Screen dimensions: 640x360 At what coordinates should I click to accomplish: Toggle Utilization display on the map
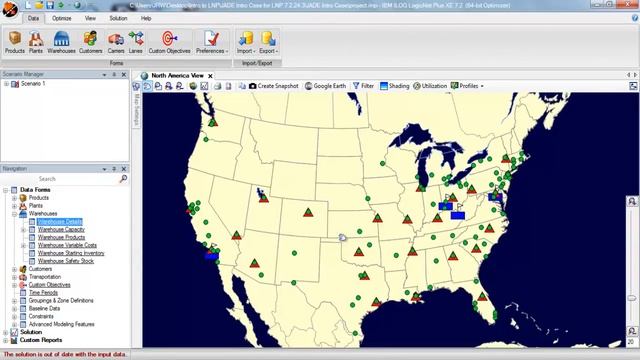[x=430, y=86]
